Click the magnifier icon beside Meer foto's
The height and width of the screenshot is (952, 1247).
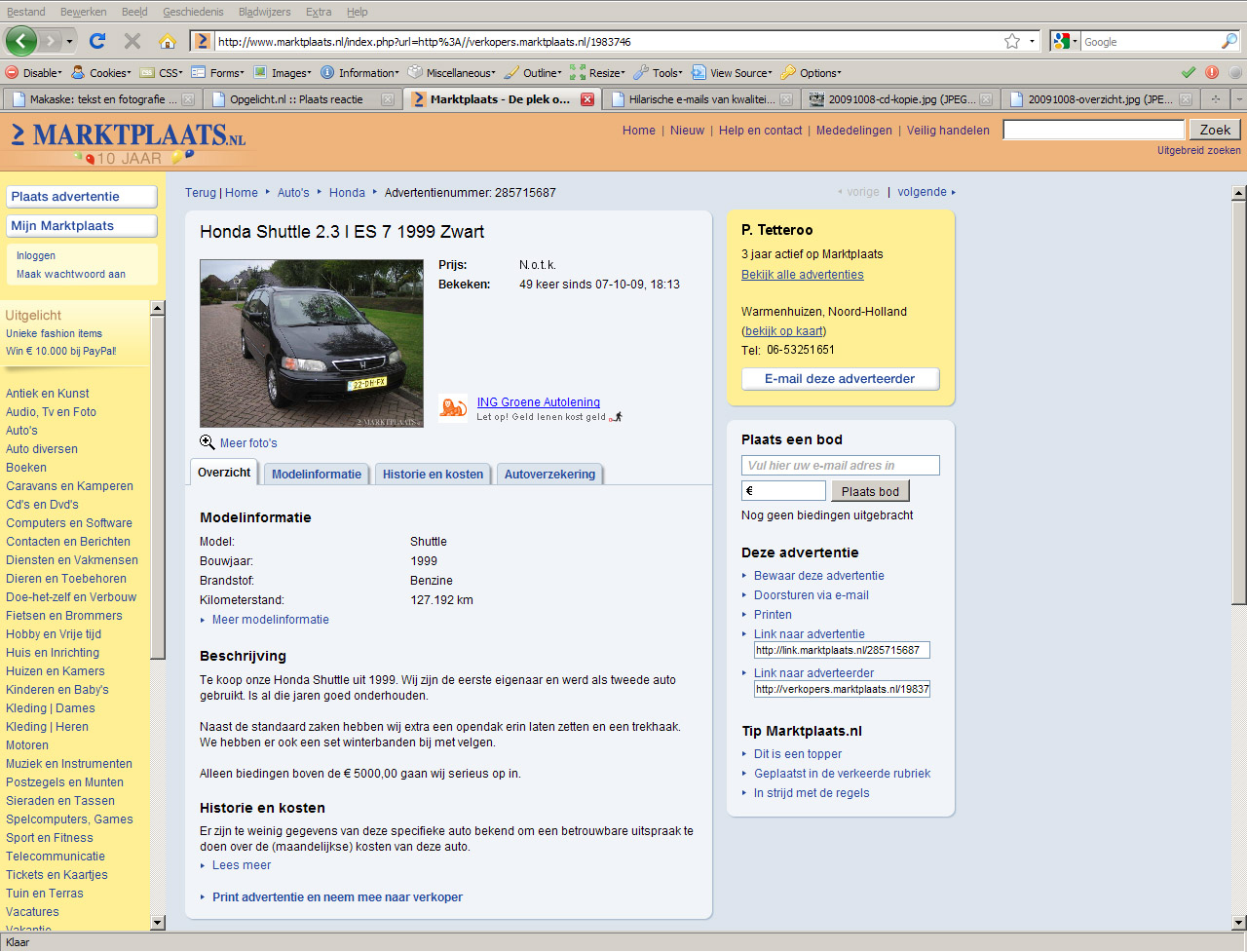207,442
